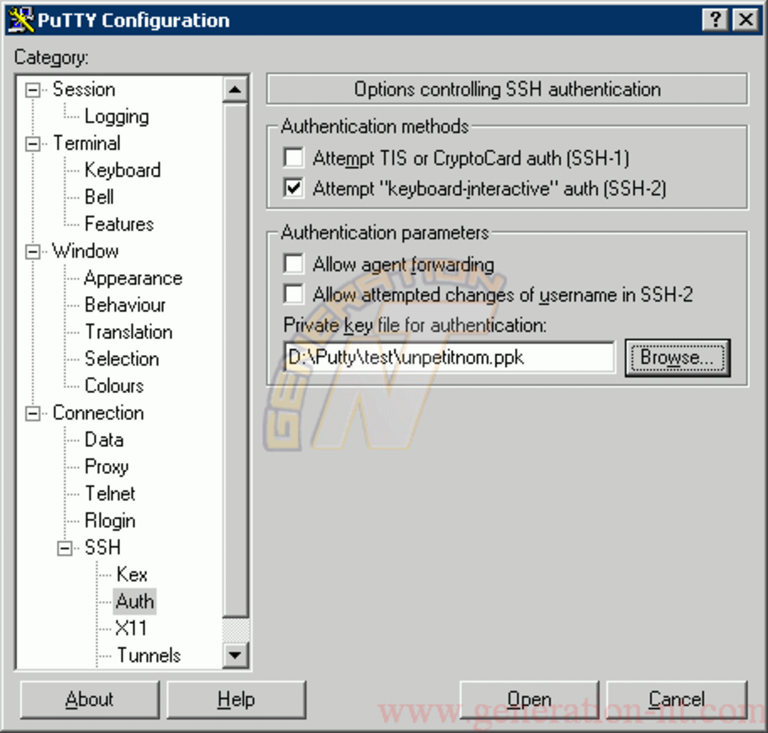Image resolution: width=768 pixels, height=733 pixels.
Task: Click Browse for private key file
Action: (x=677, y=357)
